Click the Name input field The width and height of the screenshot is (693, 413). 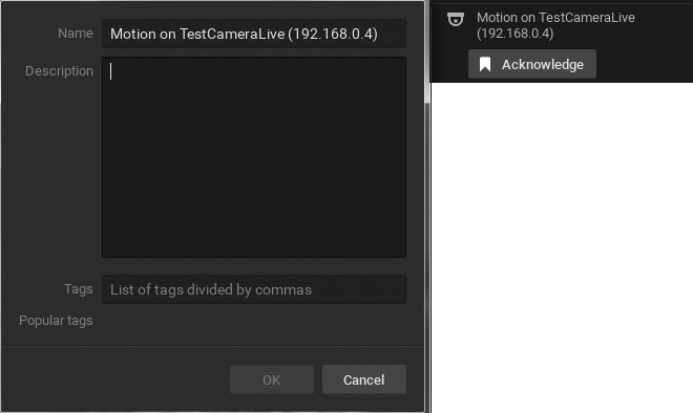254,34
